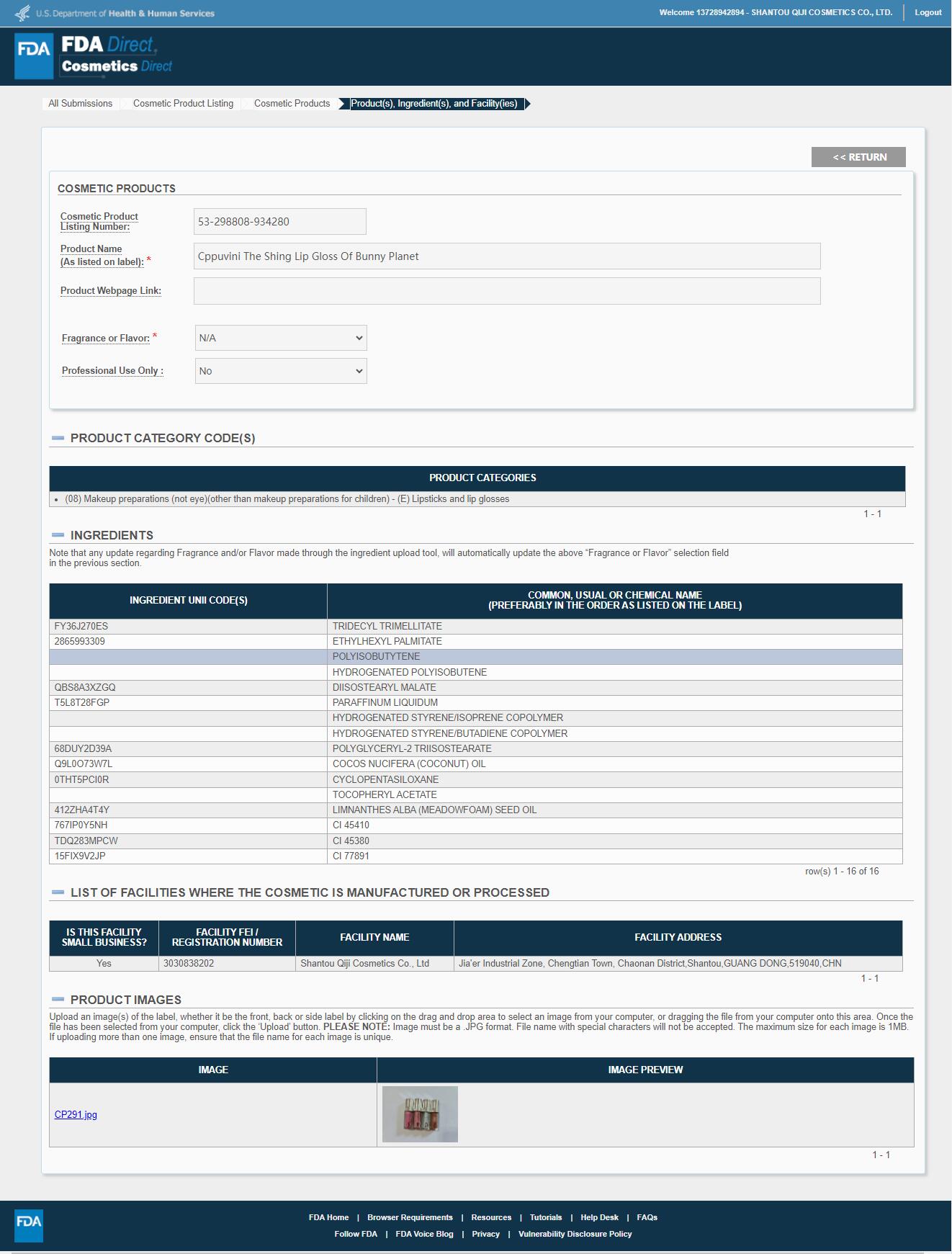Image resolution: width=952 pixels, height=1254 pixels.
Task: Open the Fragrance or Flavor dropdown
Action: point(280,338)
